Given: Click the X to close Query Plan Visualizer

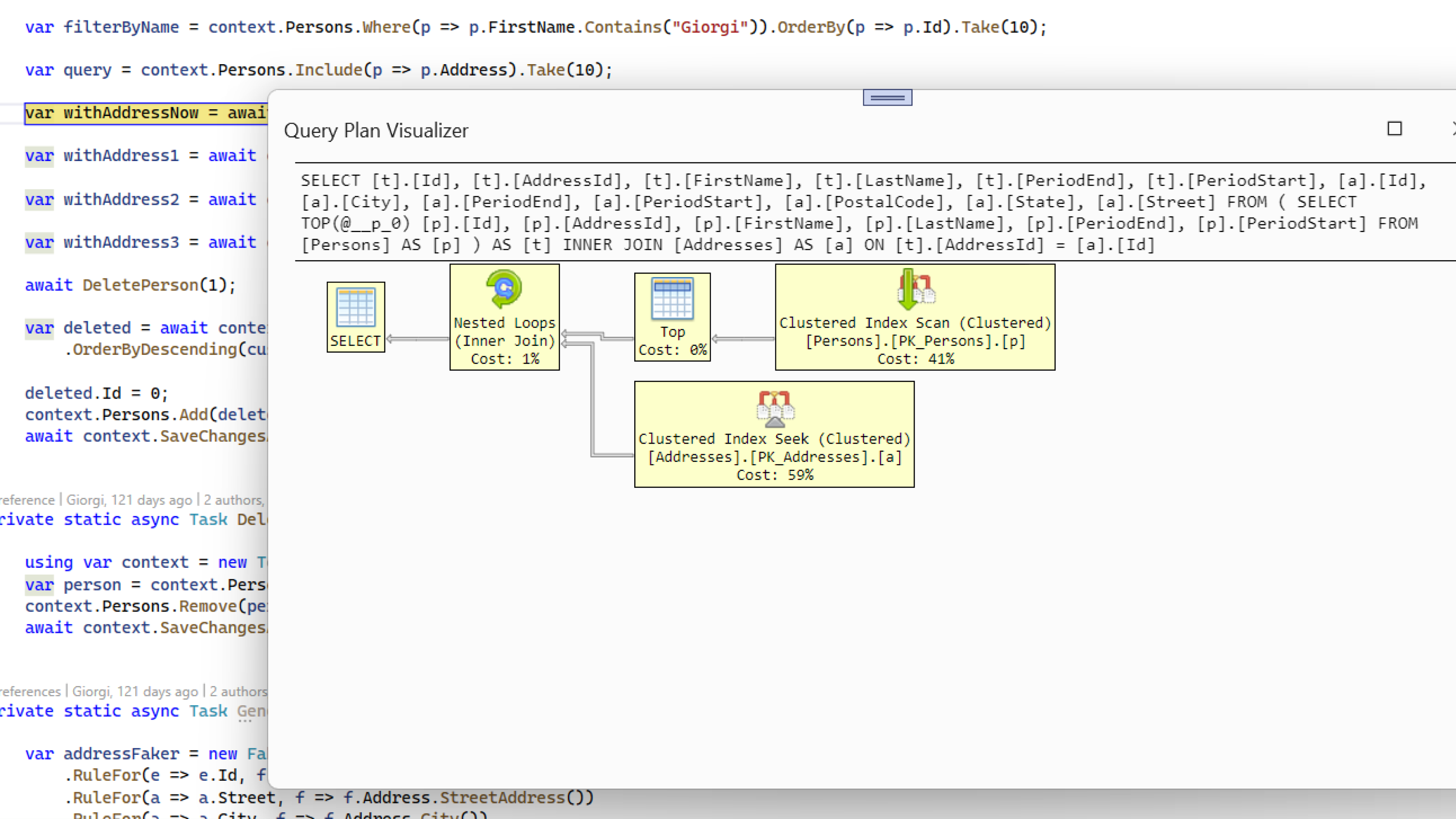Looking at the screenshot, I should coord(1453,129).
